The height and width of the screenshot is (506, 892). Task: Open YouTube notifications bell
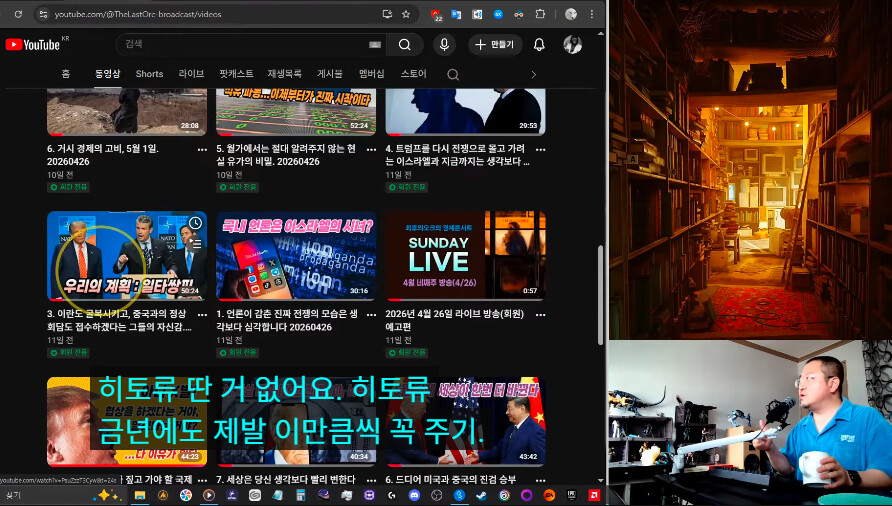point(539,44)
